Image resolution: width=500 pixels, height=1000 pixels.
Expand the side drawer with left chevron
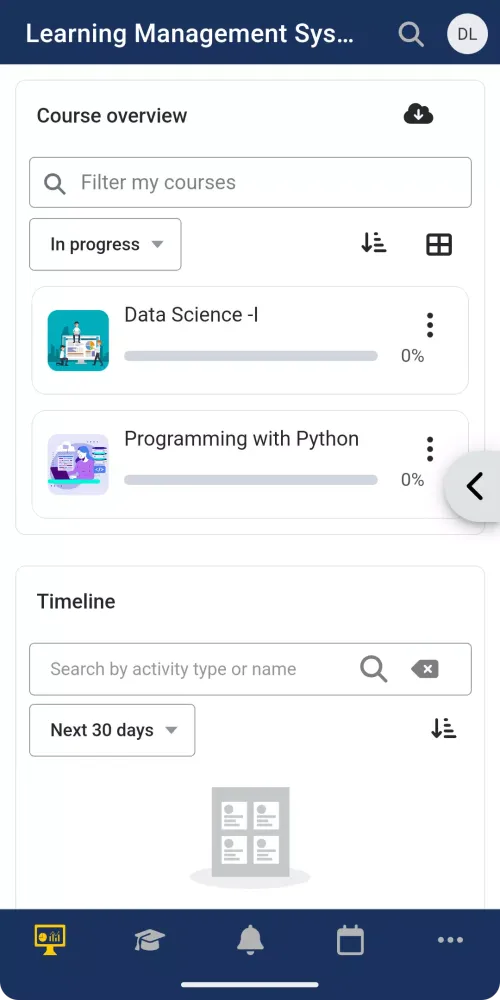tap(474, 487)
